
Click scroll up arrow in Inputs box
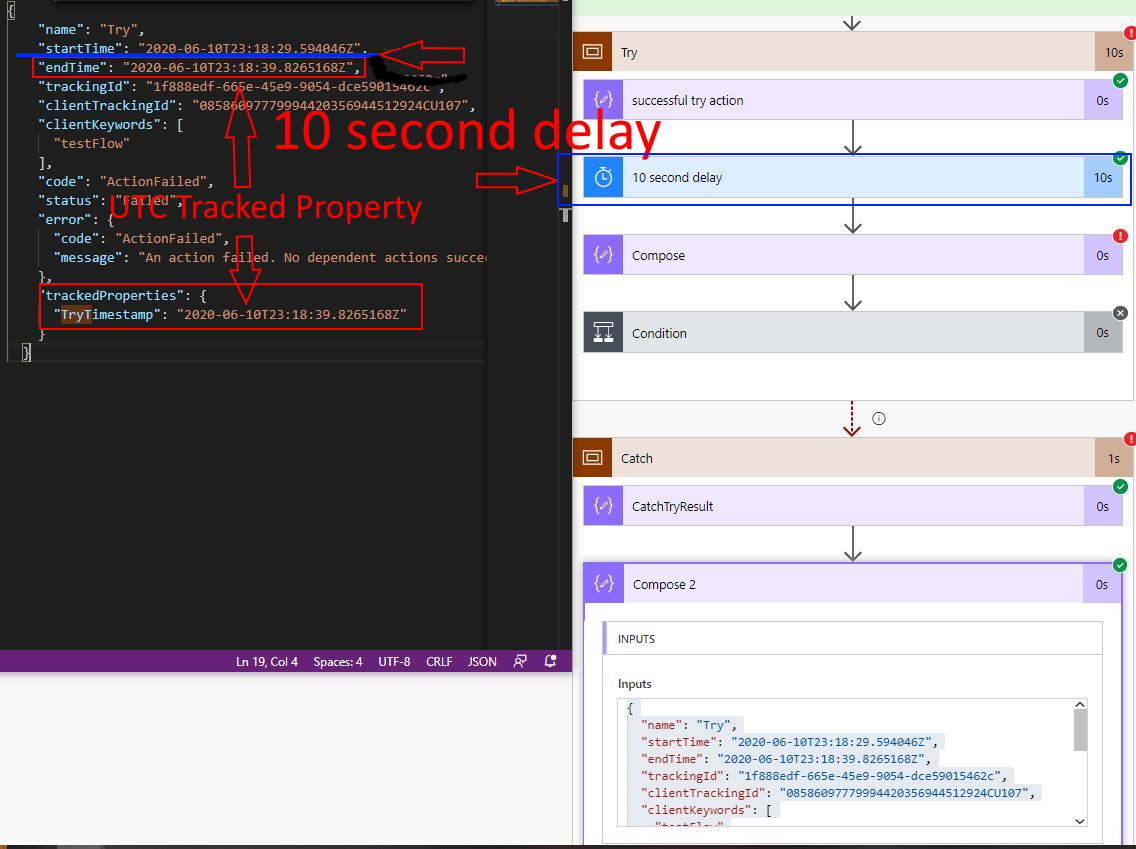pyautogui.click(x=1079, y=705)
